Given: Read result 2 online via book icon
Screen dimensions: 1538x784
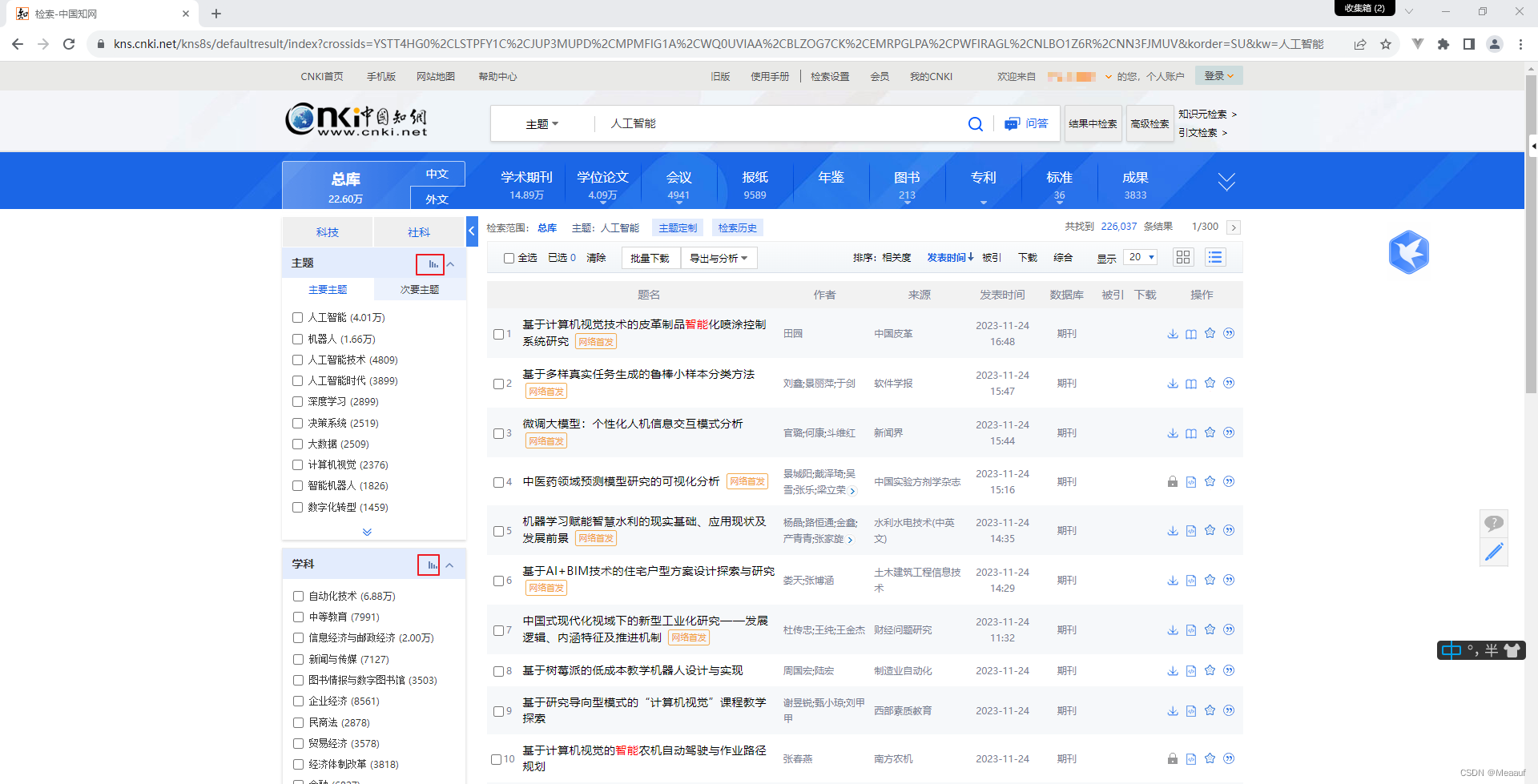Looking at the screenshot, I should (x=1191, y=384).
